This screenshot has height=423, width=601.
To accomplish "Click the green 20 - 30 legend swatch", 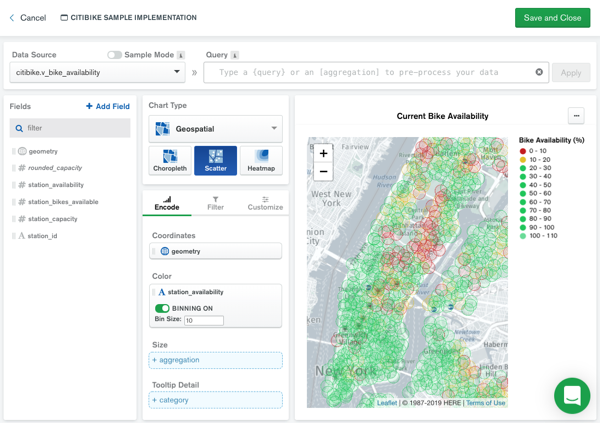I will [523, 168].
